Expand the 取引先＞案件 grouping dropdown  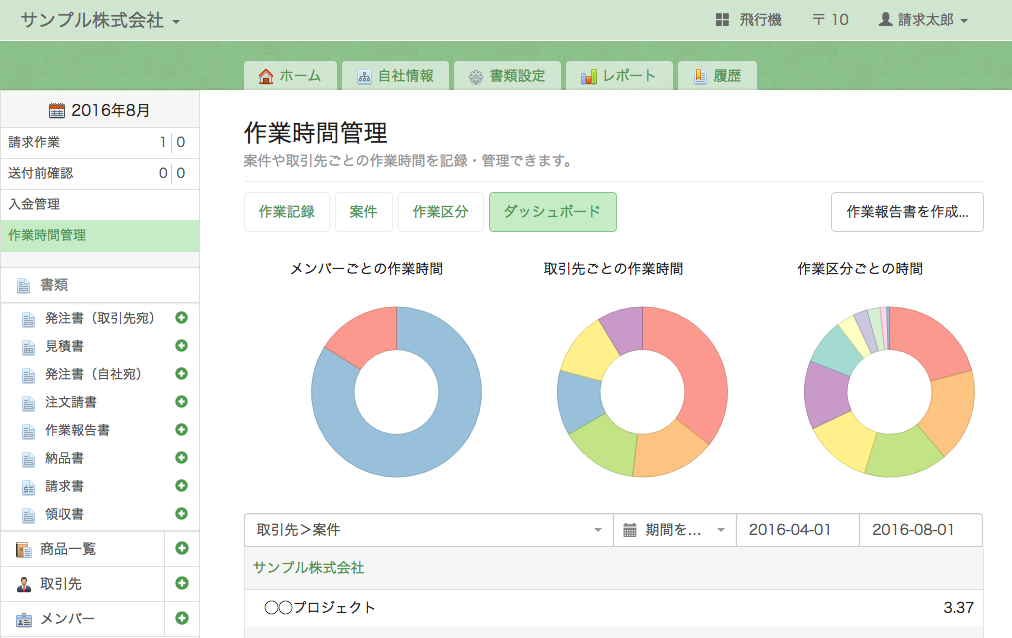tap(428, 530)
